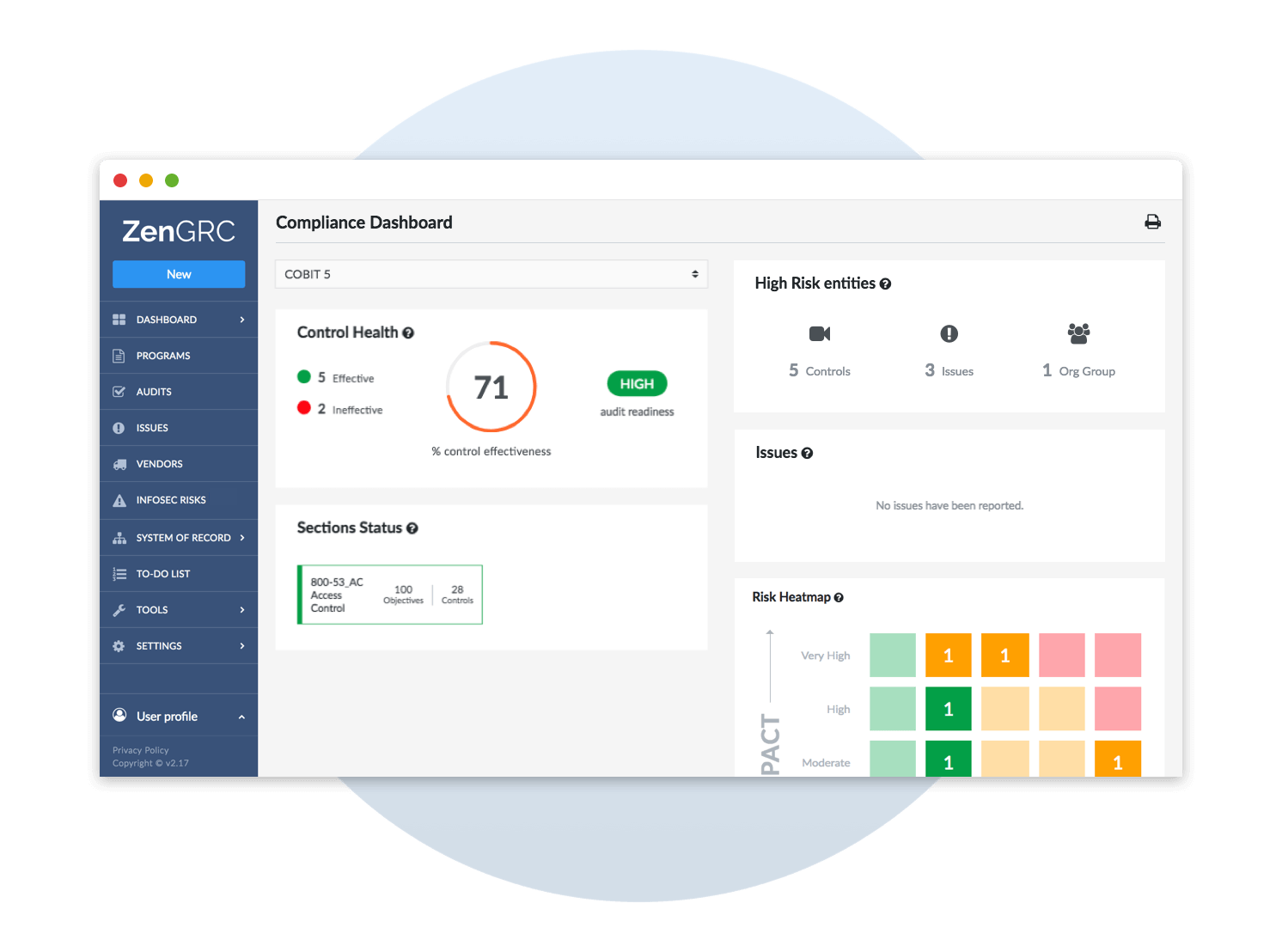
Task: Expand the Settings submenu chevron
Action: [242, 646]
